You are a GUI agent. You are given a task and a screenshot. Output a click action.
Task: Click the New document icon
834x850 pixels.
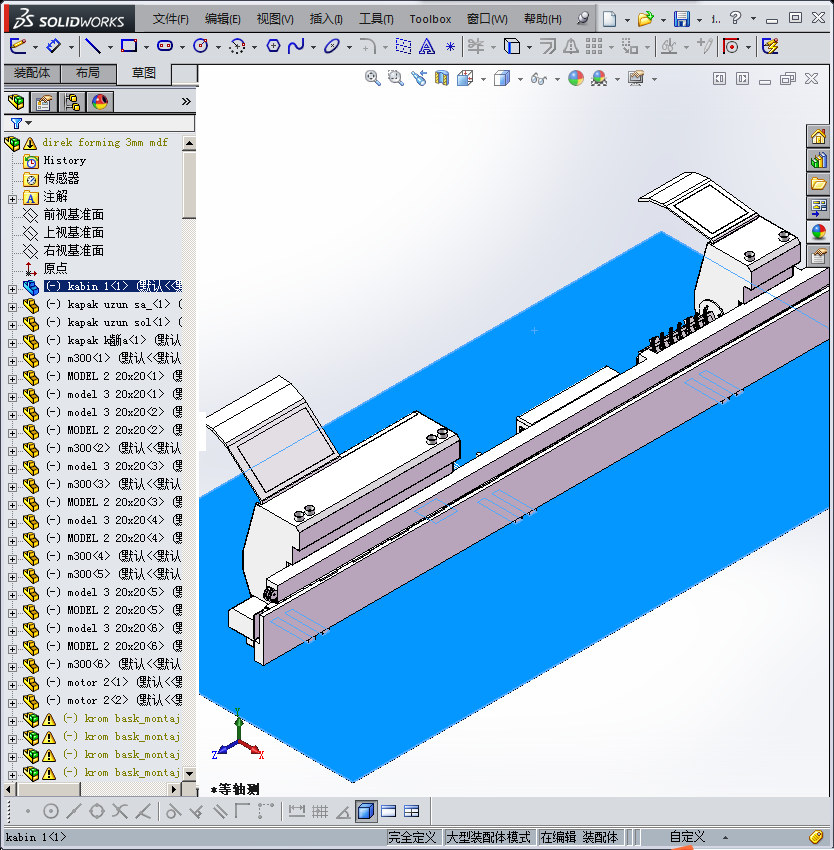[610, 19]
